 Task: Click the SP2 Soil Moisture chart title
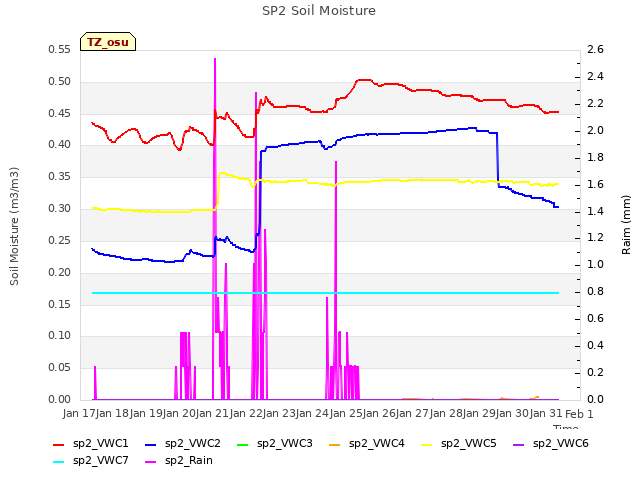tap(319, 11)
